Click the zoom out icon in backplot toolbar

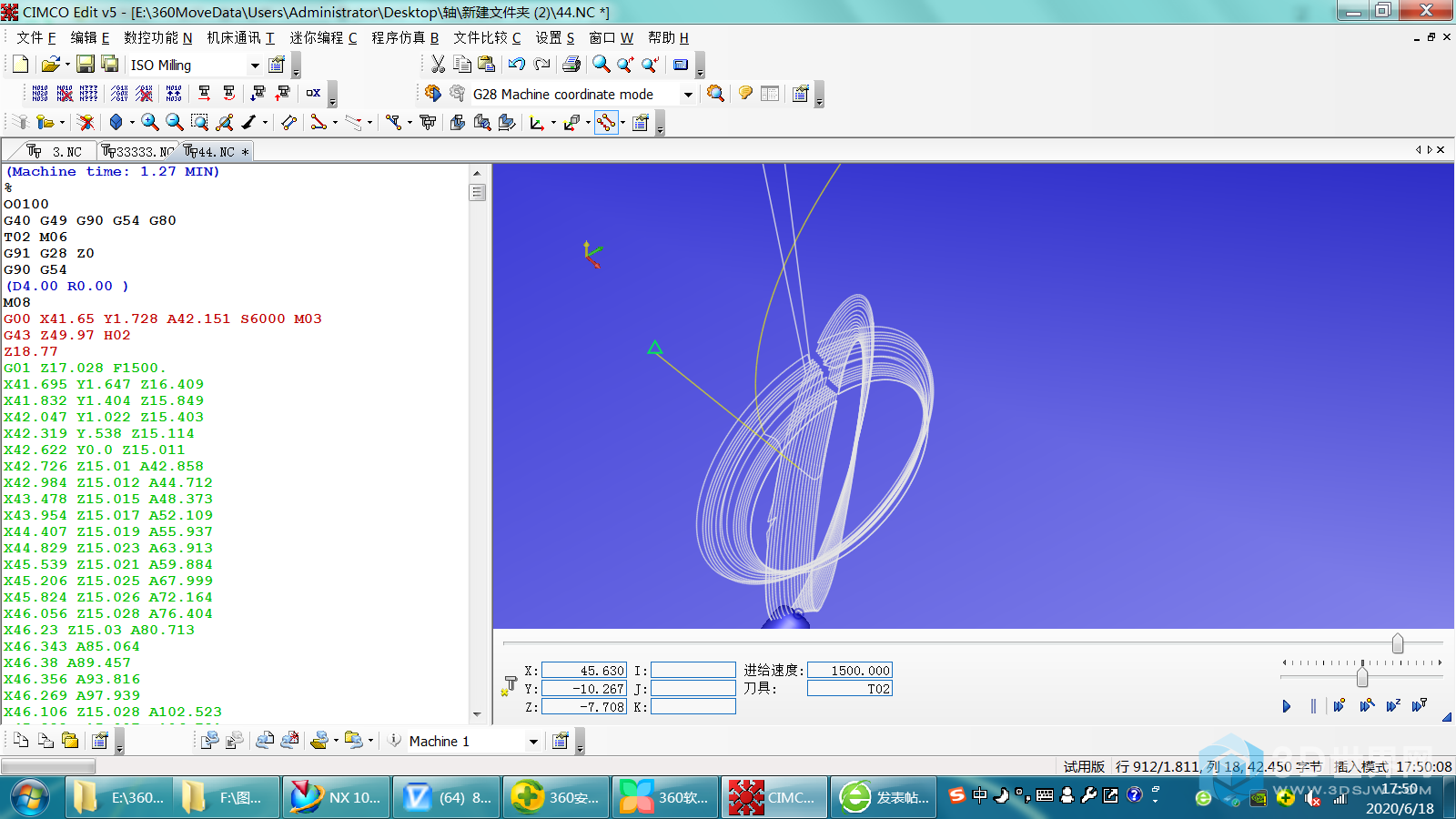coord(175,123)
